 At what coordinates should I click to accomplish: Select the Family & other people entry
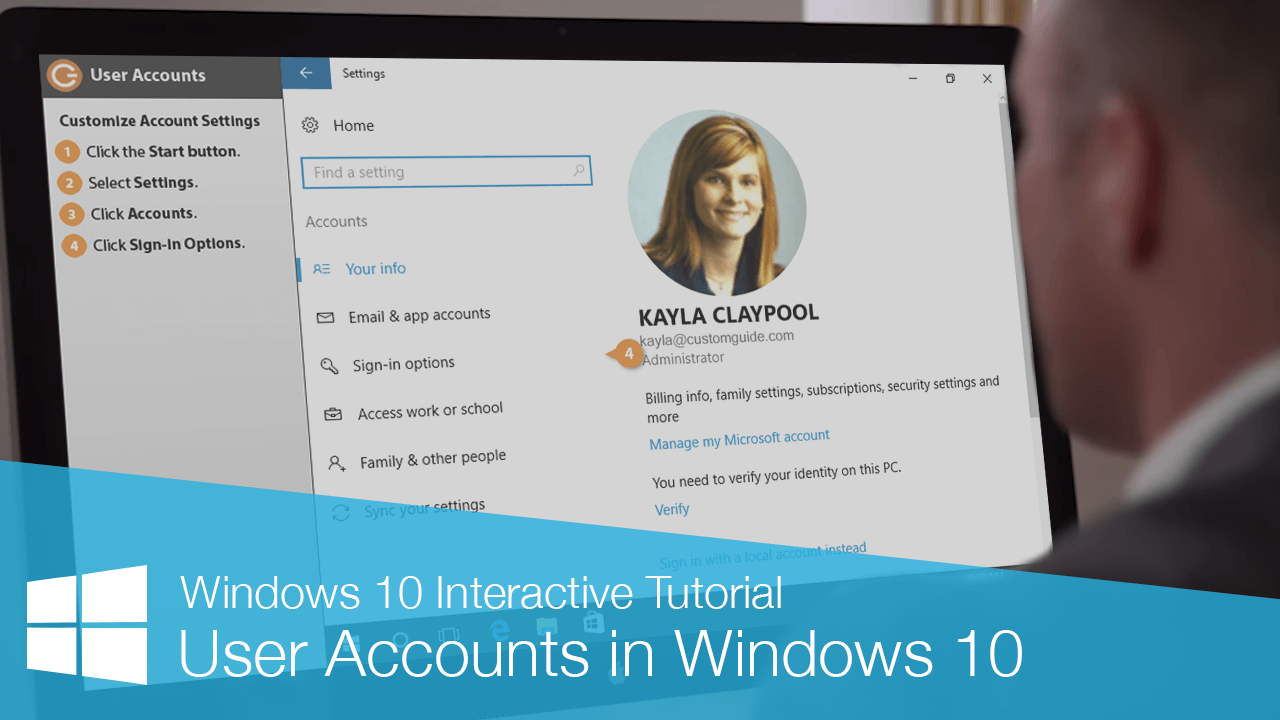coord(432,457)
